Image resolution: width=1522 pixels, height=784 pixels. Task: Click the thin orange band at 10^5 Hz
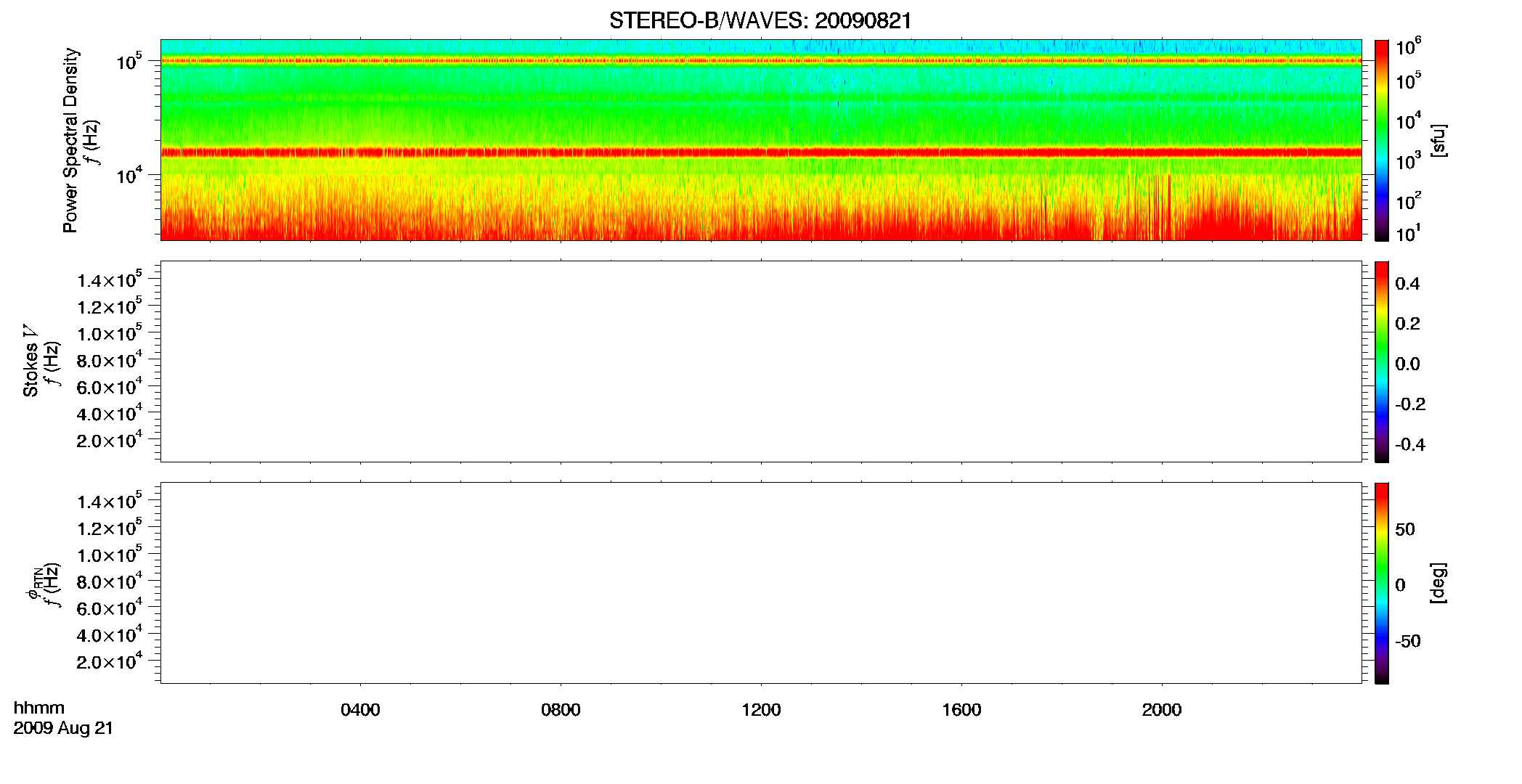pos(760,61)
